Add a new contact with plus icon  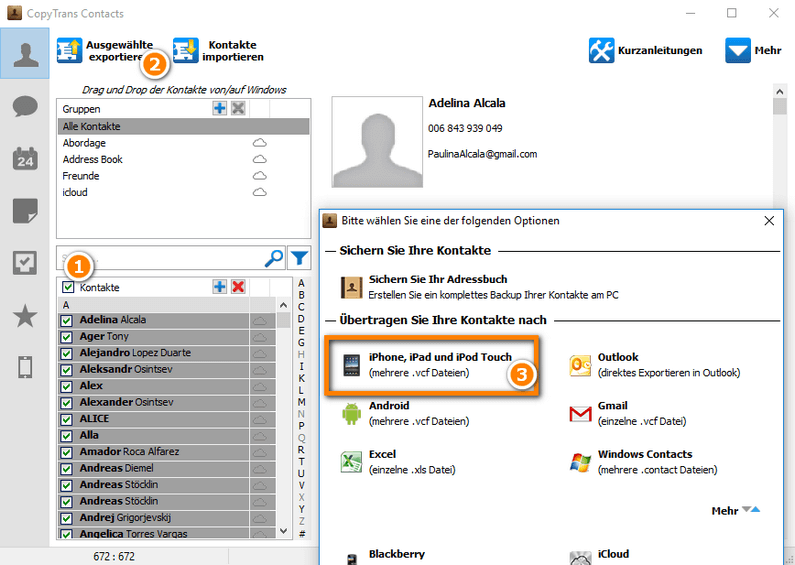click(220, 287)
